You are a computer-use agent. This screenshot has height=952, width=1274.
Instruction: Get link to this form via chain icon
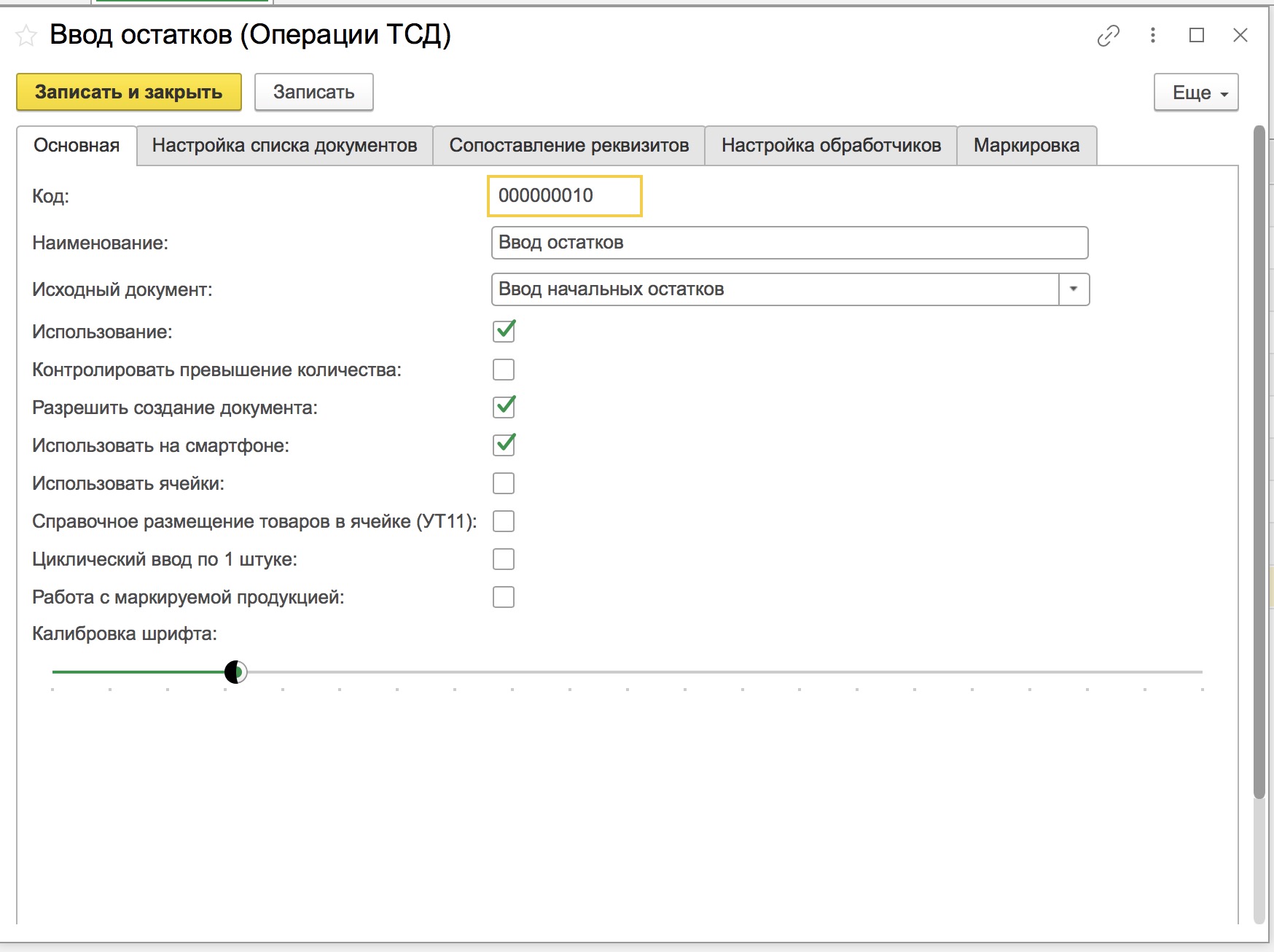[1108, 35]
